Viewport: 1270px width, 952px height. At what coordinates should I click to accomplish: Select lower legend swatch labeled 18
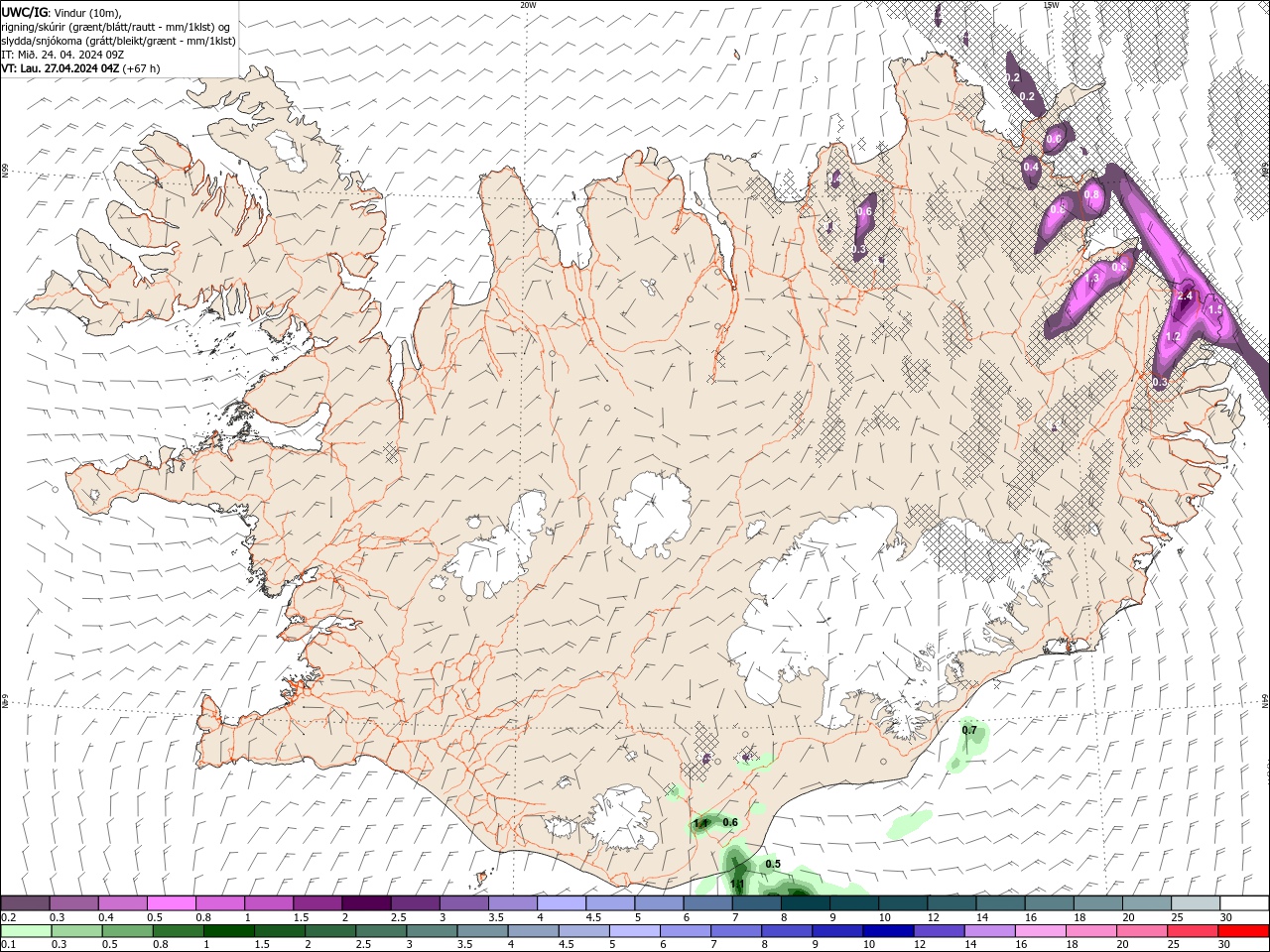[1090, 931]
